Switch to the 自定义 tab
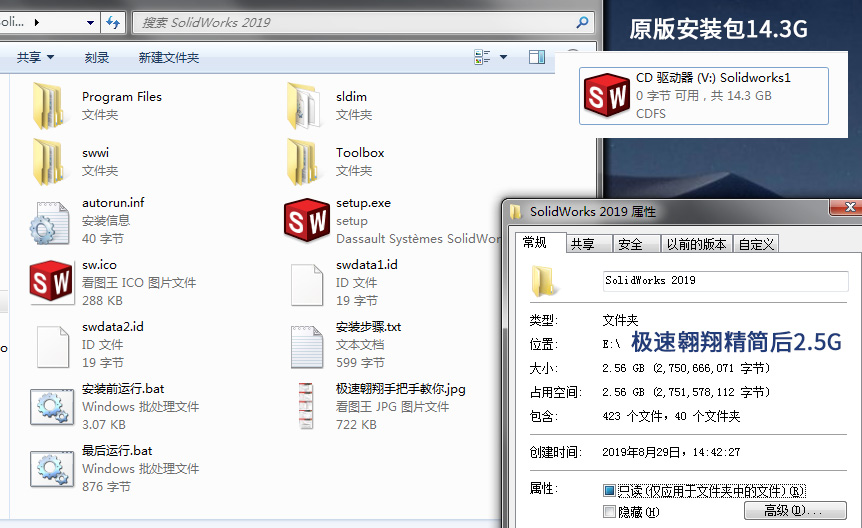The width and height of the screenshot is (862, 528). click(x=756, y=244)
